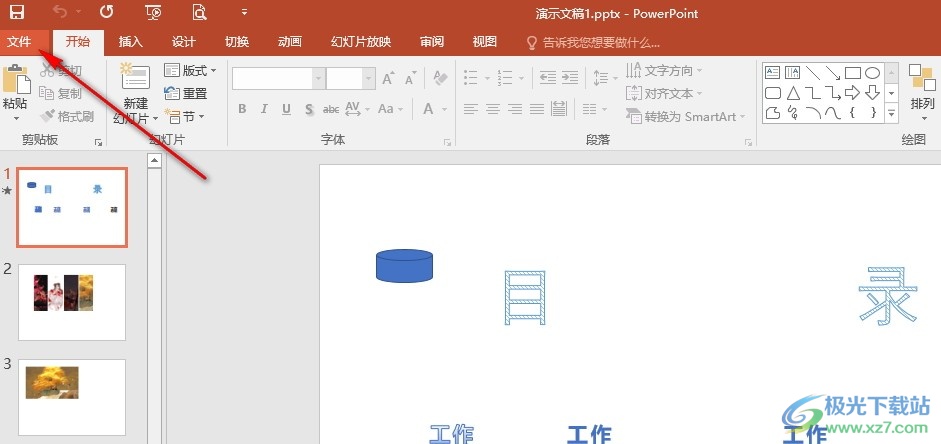Click the Reset (重置) slide icon
This screenshot has height=444, width=941.
pyautogui.click(x=186, y=93)
